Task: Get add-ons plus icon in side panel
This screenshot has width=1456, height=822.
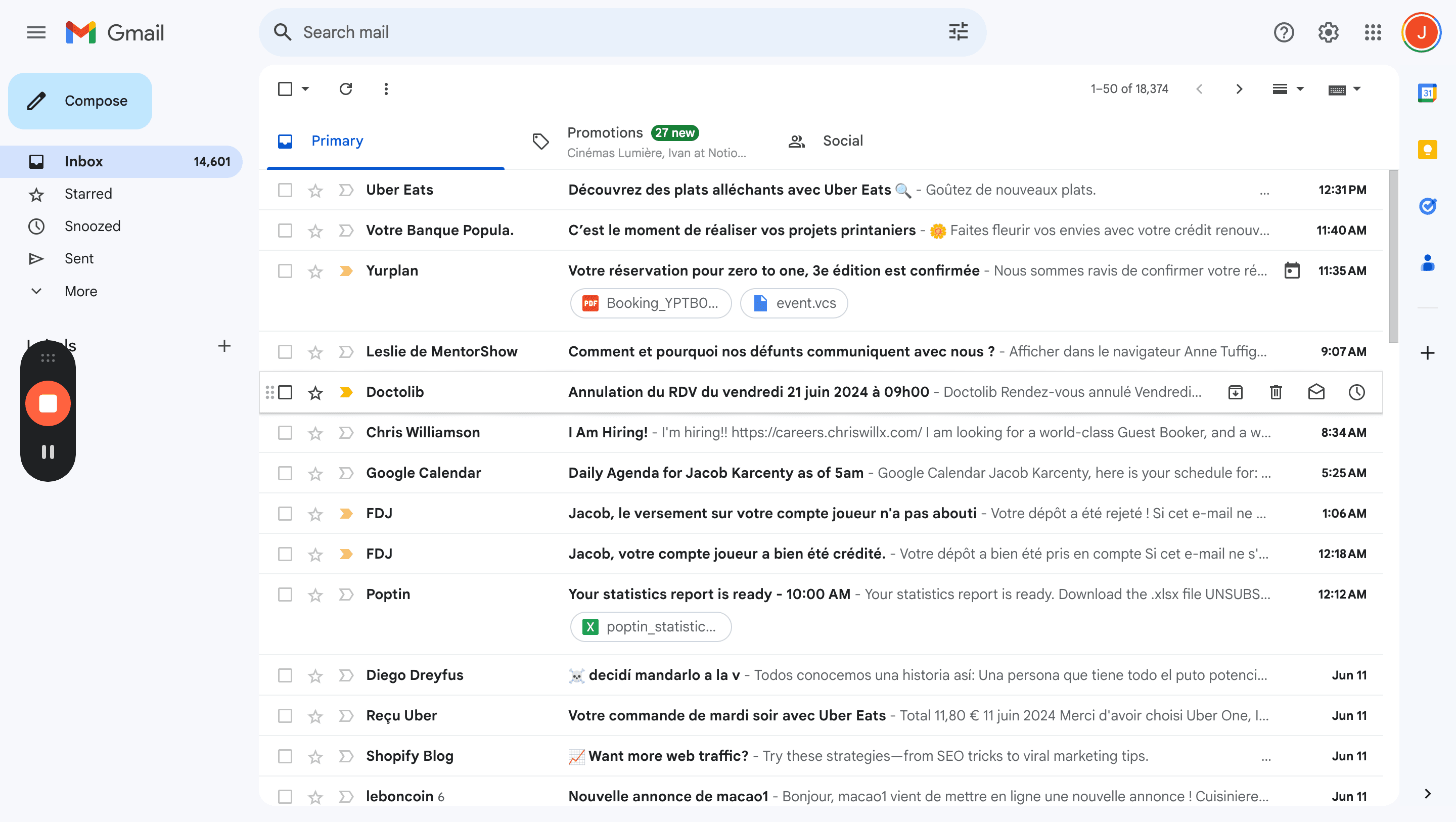Action: (1427, 353)
